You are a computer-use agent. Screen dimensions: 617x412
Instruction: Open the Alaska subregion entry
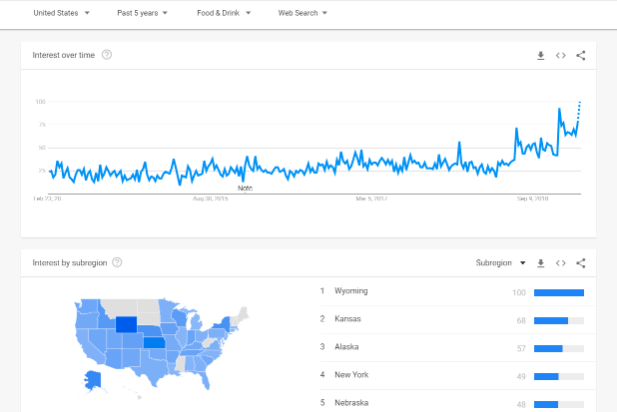pos(348,347)
